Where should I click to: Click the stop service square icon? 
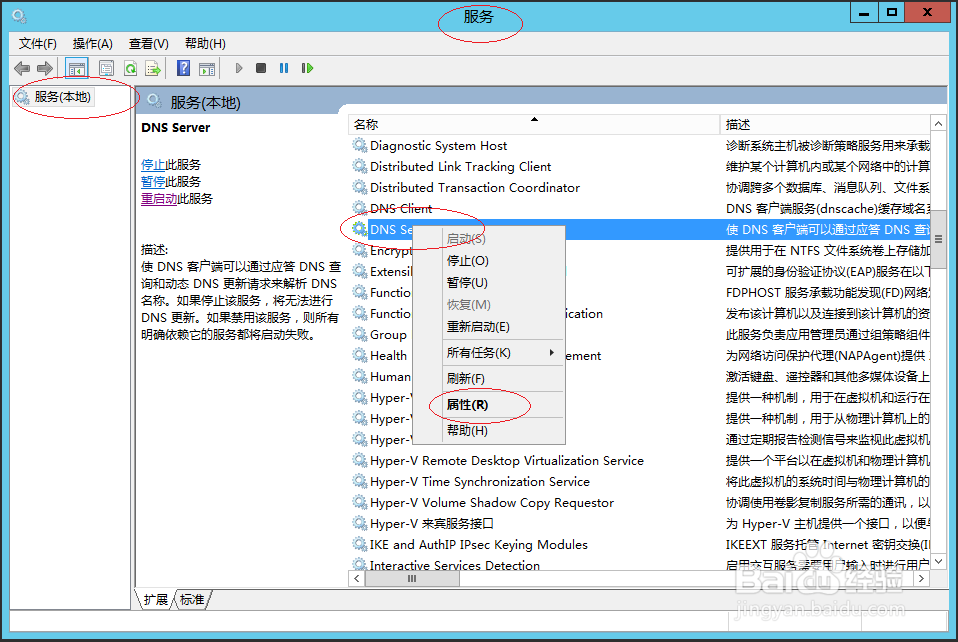click(x=260, y=68)
